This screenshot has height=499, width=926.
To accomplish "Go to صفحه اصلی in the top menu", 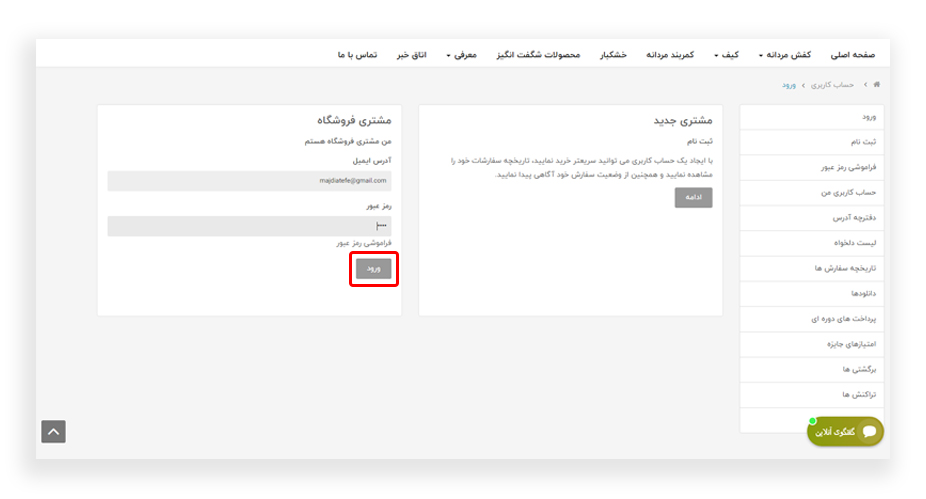I will click(852, 54).
